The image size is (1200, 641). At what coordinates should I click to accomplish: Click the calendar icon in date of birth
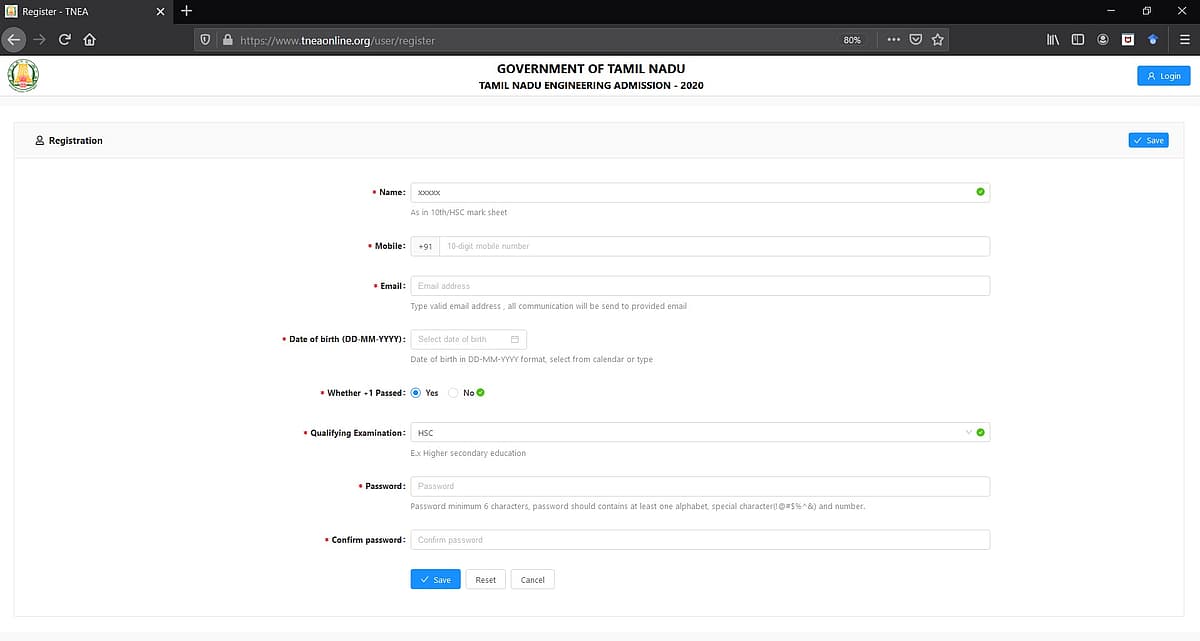click(515, 339)
